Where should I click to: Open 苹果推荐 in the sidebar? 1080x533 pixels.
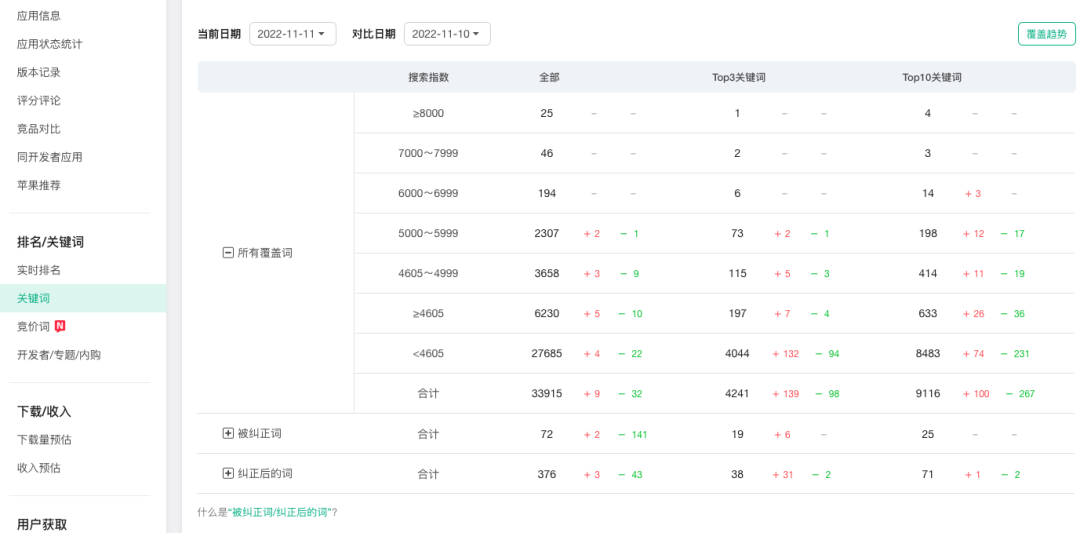coord(39,185)
